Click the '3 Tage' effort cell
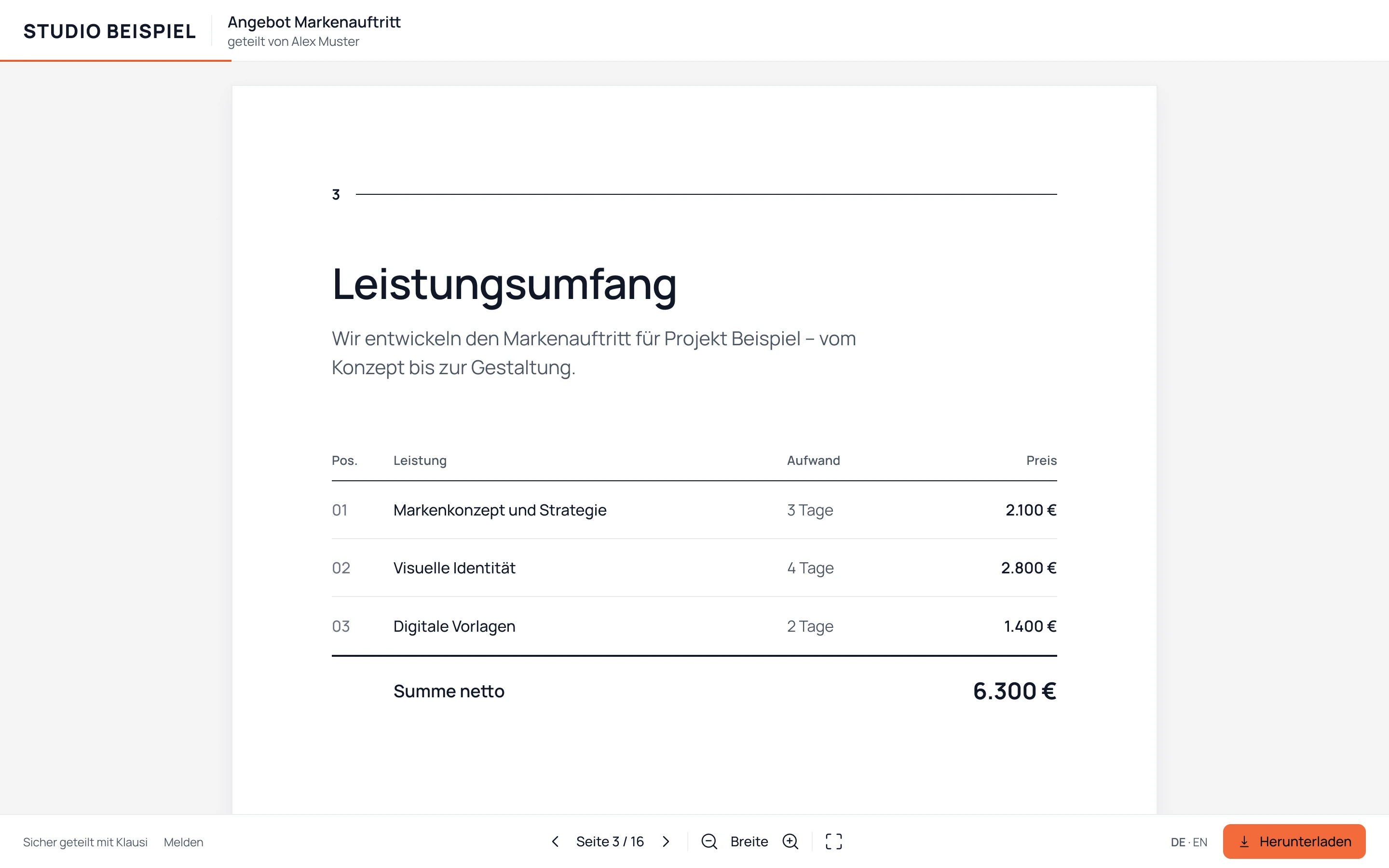 810,510
